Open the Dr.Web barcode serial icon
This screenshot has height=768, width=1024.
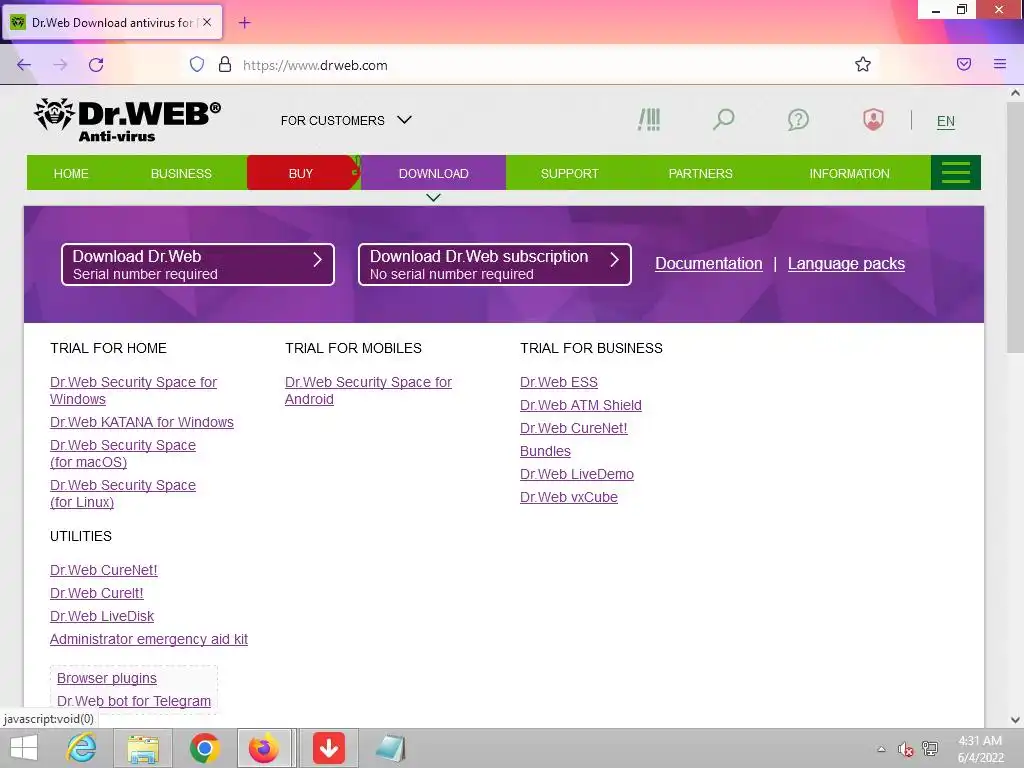pyautogui.click(x=649, y=120)
